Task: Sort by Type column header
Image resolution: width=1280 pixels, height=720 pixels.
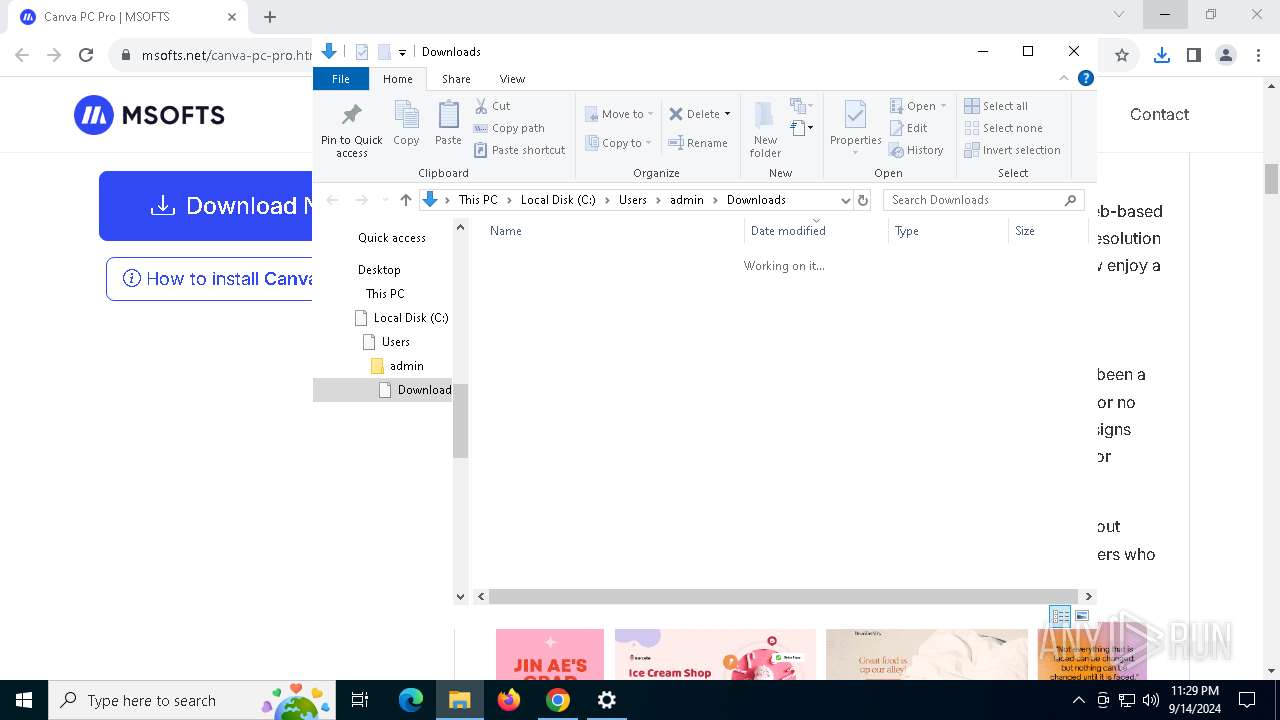Action: coord(948,231)
